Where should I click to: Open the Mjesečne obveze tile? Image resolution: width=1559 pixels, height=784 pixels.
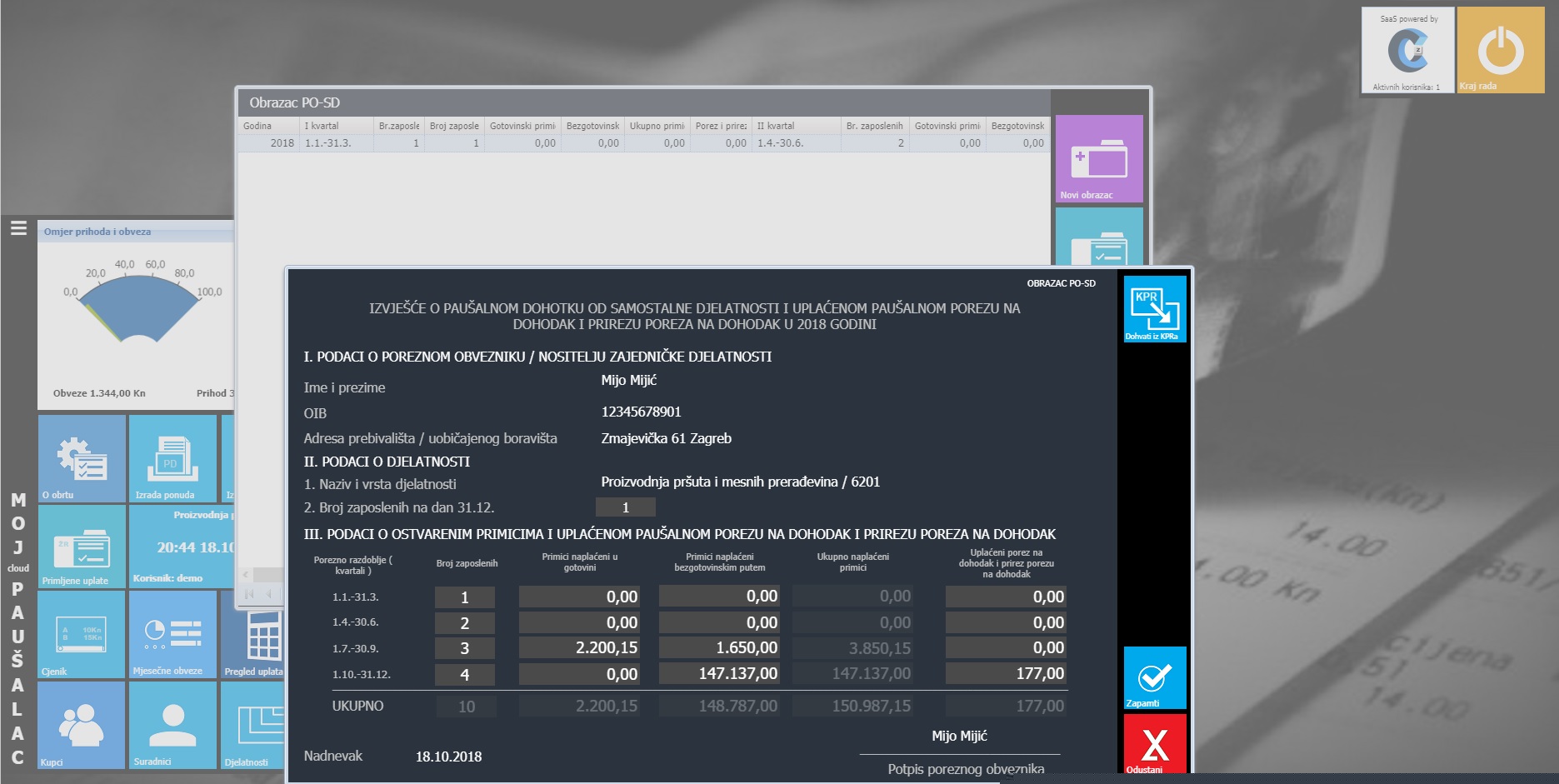coord(173,634)
